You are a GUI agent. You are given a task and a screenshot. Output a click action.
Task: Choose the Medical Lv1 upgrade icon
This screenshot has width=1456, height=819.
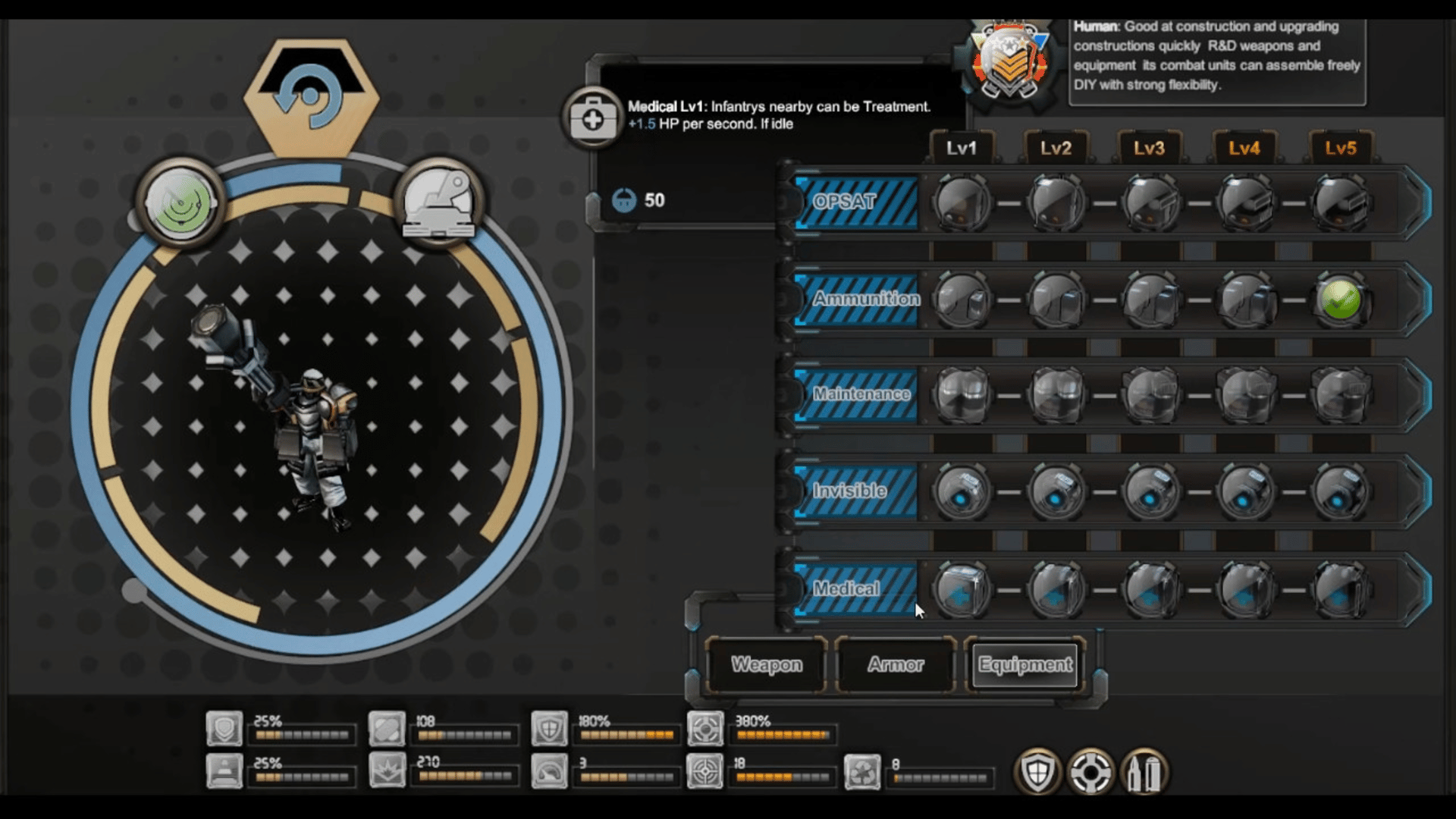tap(961, 590)
